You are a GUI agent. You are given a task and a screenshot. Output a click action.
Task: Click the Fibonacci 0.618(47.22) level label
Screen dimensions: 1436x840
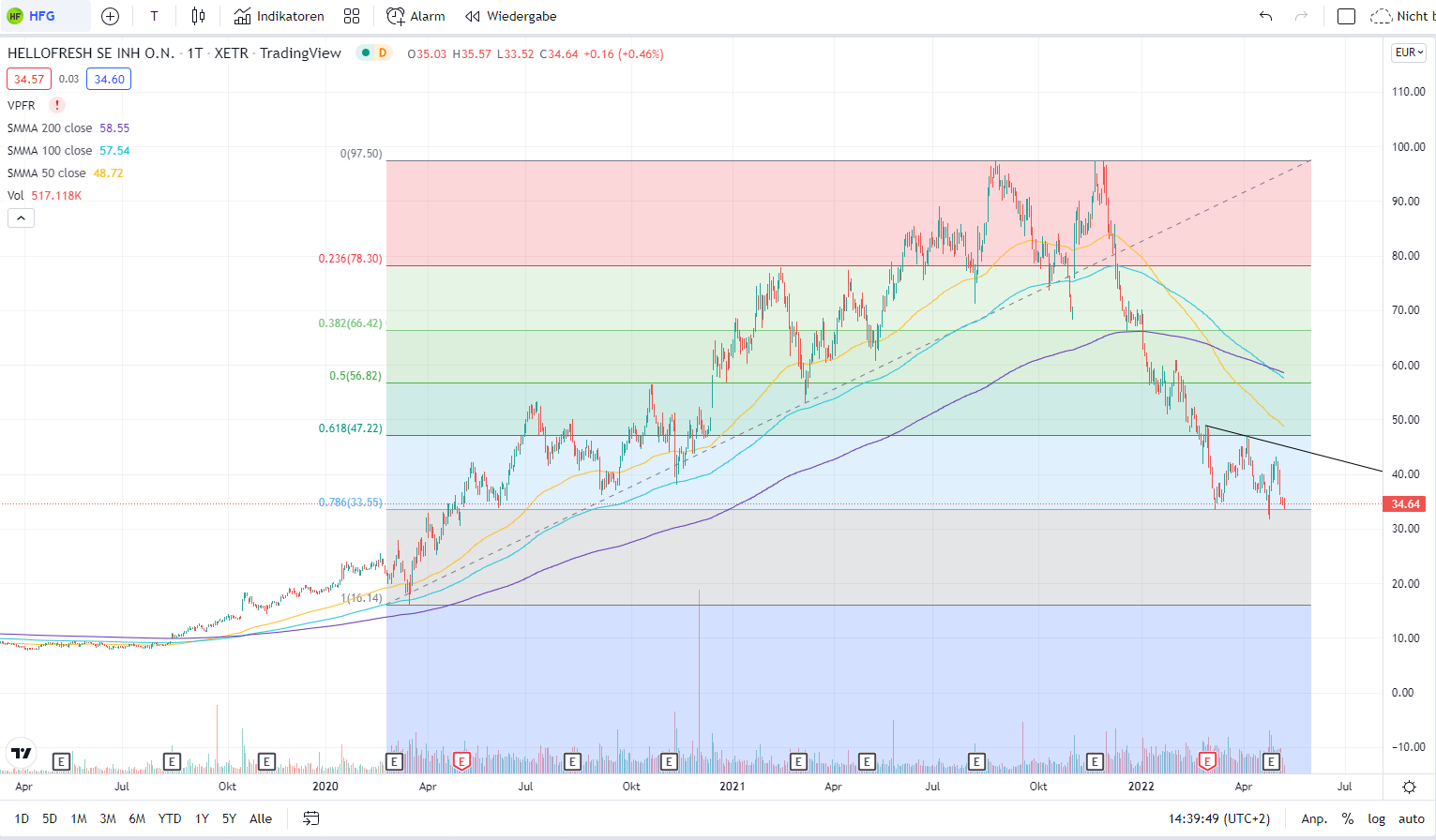[351, 428]
